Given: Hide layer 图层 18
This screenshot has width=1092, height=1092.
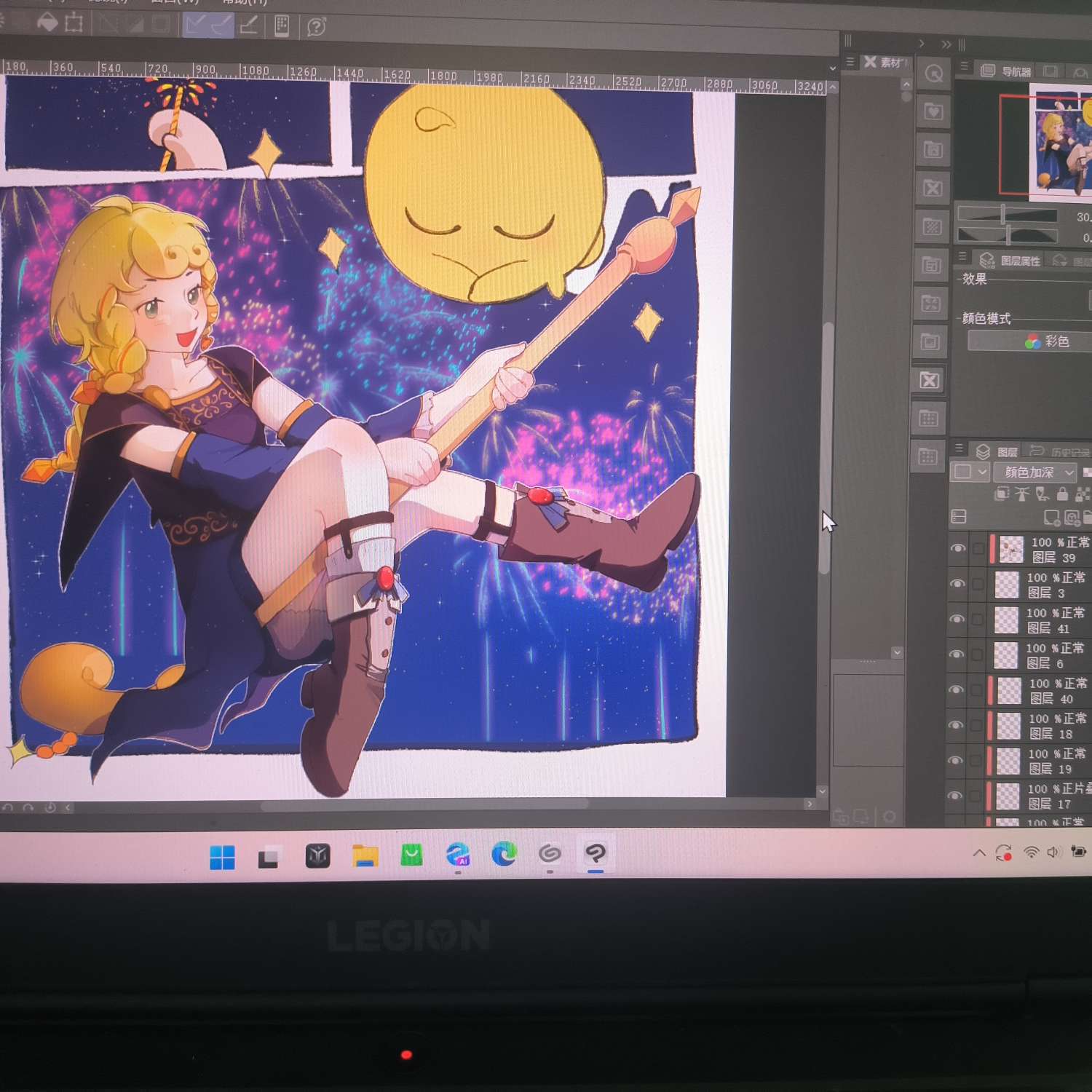Looking at the screenshot, I should click(x=956, y=725).
